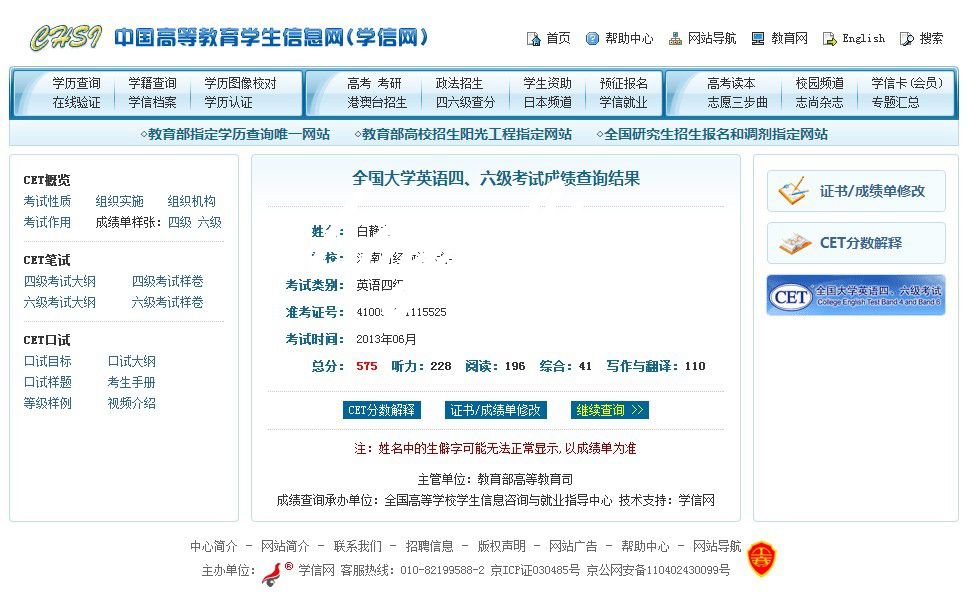Open the 考试作用 link
The image size is (969, 603).
pos(47,222)
